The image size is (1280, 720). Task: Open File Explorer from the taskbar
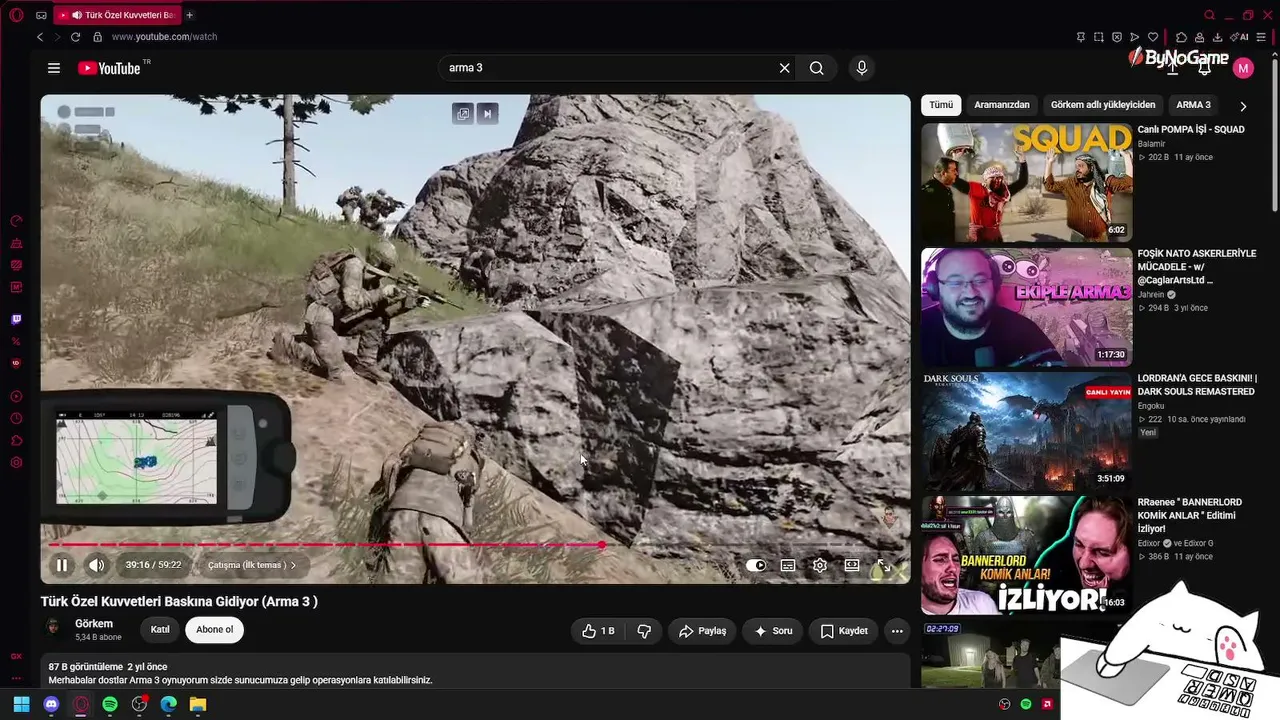point(198,704)
